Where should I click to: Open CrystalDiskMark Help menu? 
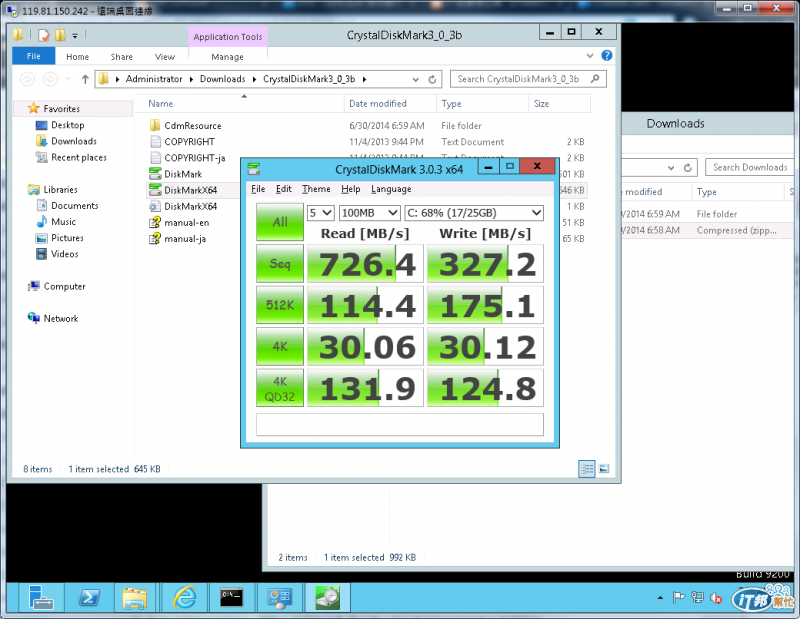coord(351,189)
